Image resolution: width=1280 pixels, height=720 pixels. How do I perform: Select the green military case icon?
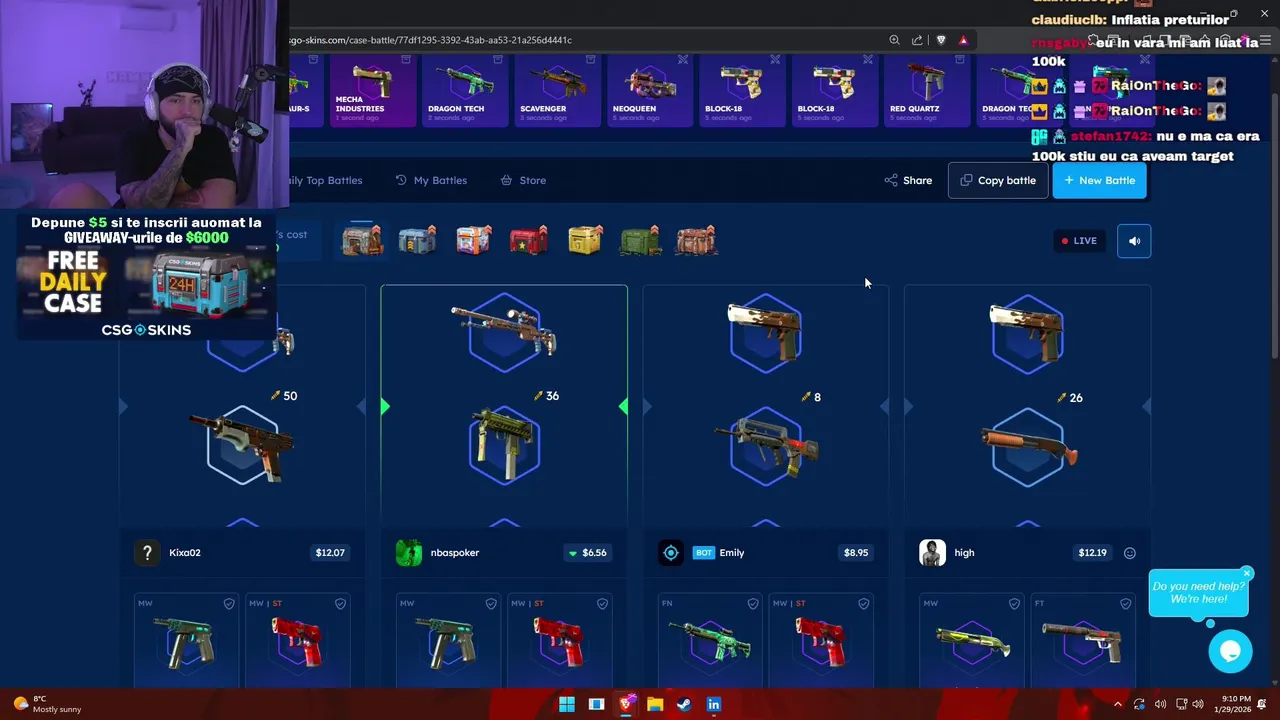point(641,241)
